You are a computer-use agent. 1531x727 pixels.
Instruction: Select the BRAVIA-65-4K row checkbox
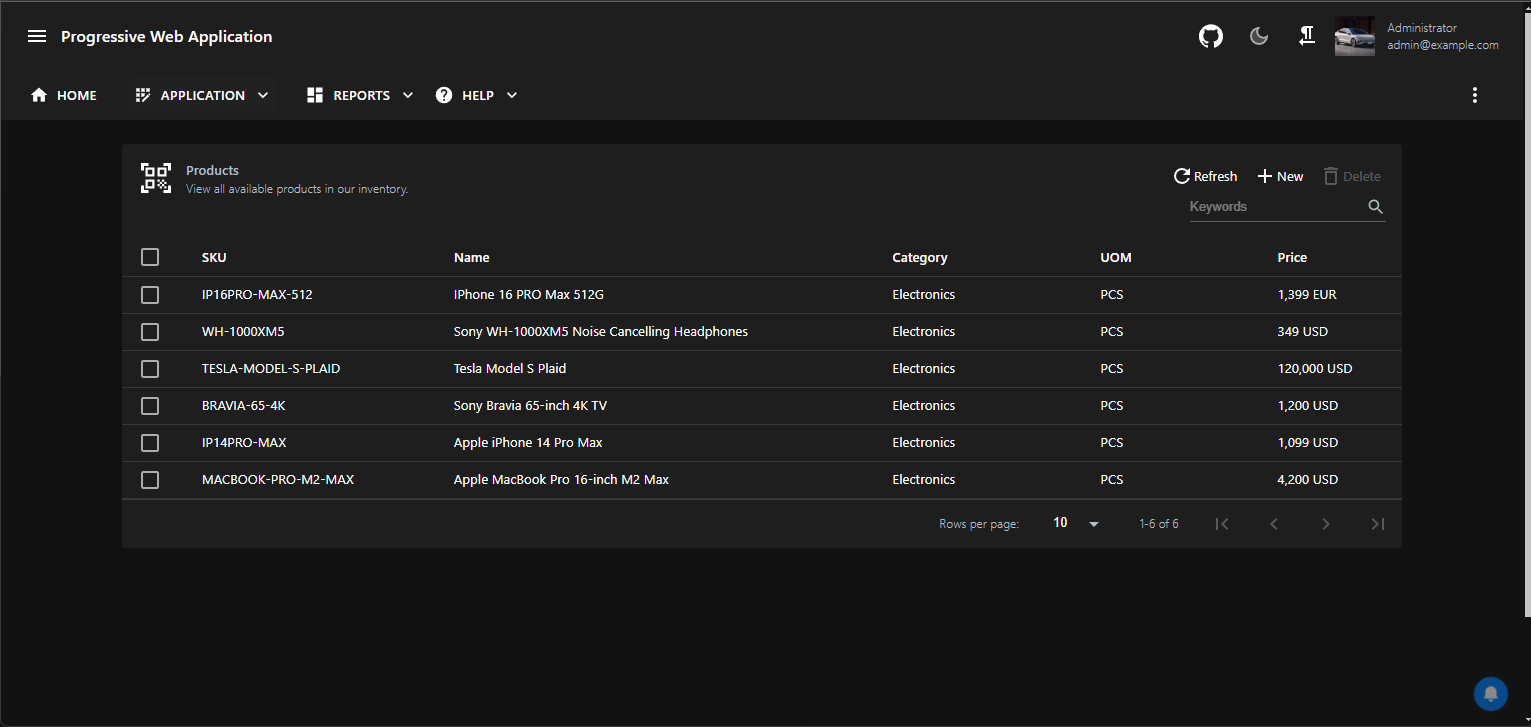[150, 406]
